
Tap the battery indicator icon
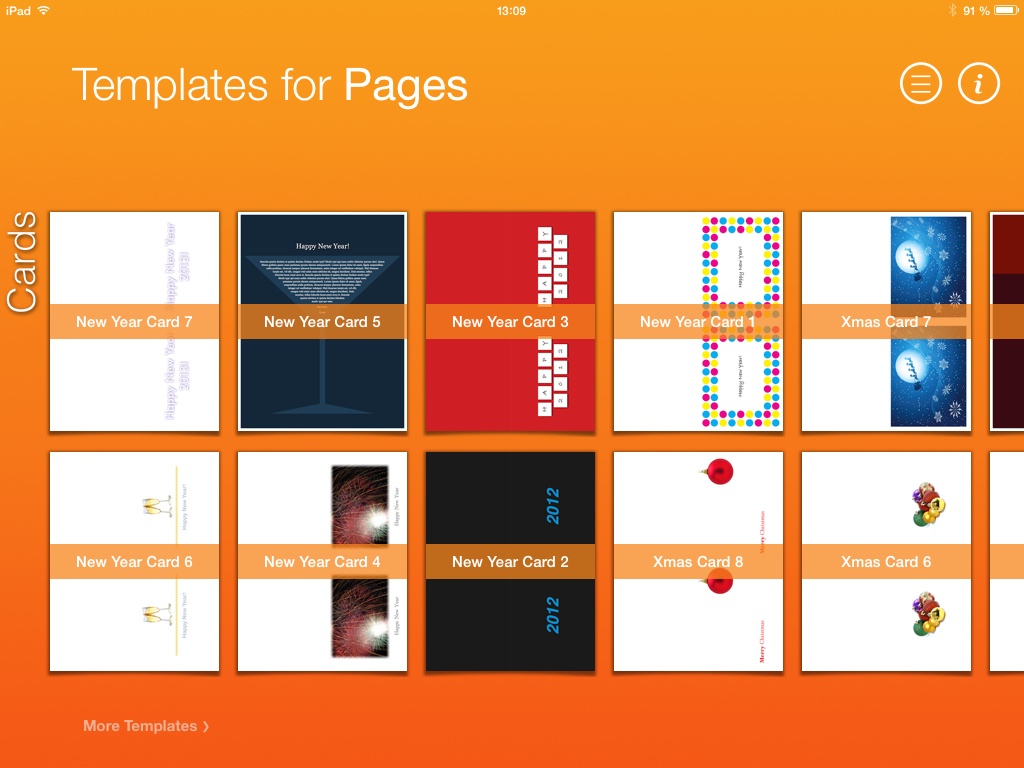click(x=1005, y=10)
